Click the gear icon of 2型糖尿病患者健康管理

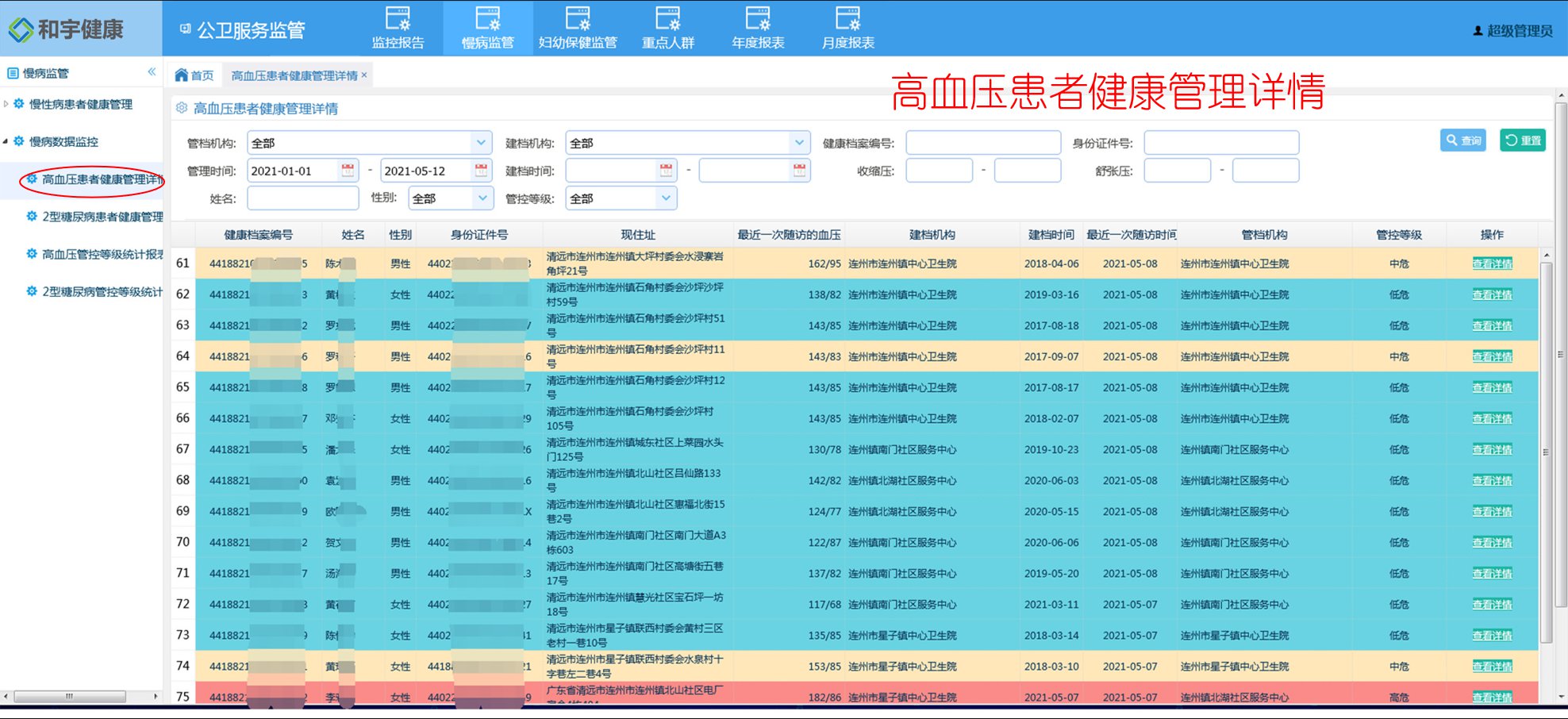[32, 216]
